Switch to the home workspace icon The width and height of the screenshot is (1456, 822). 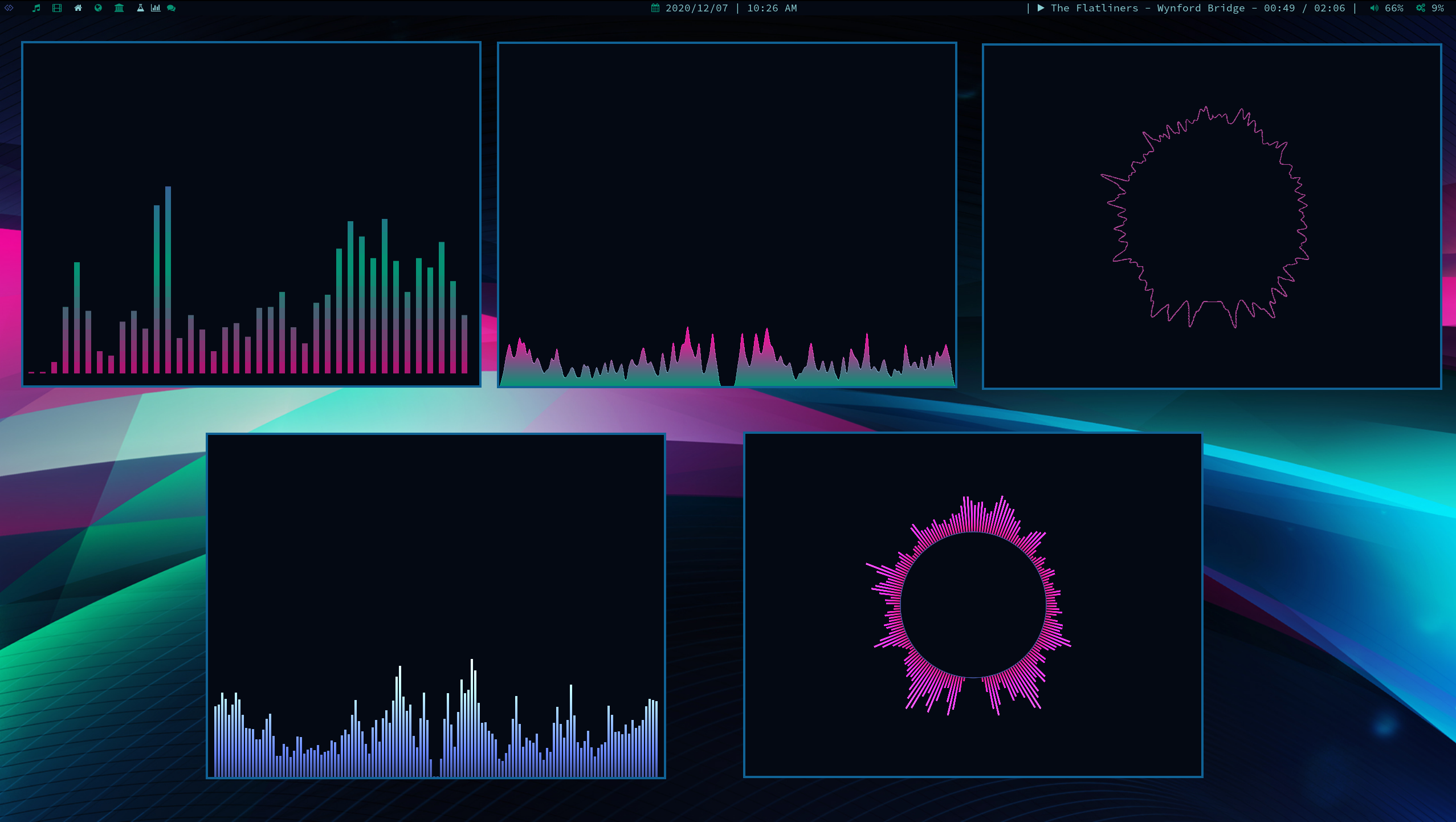[x=78, y=8]
